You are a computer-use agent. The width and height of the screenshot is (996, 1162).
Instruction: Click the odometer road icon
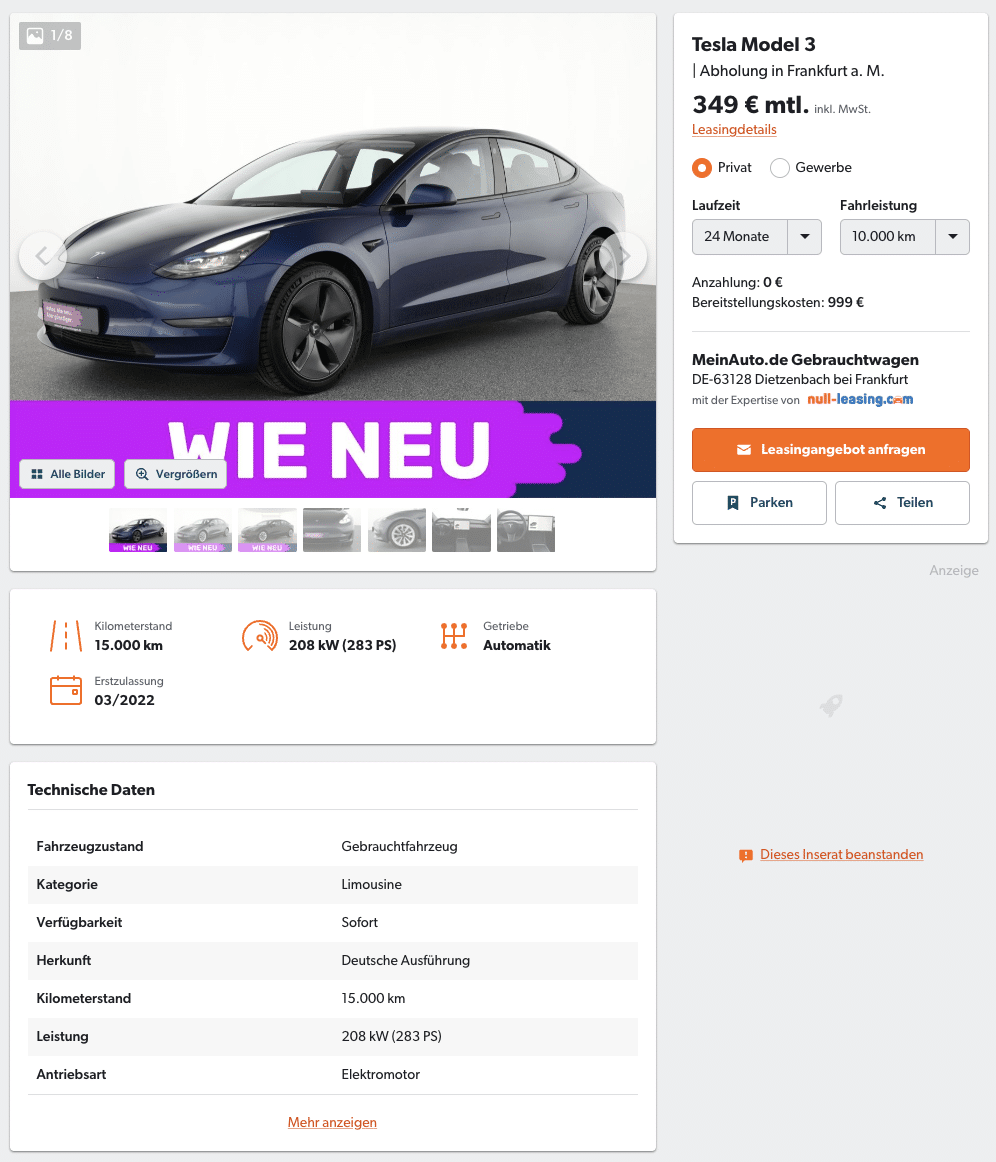(66, 636)
